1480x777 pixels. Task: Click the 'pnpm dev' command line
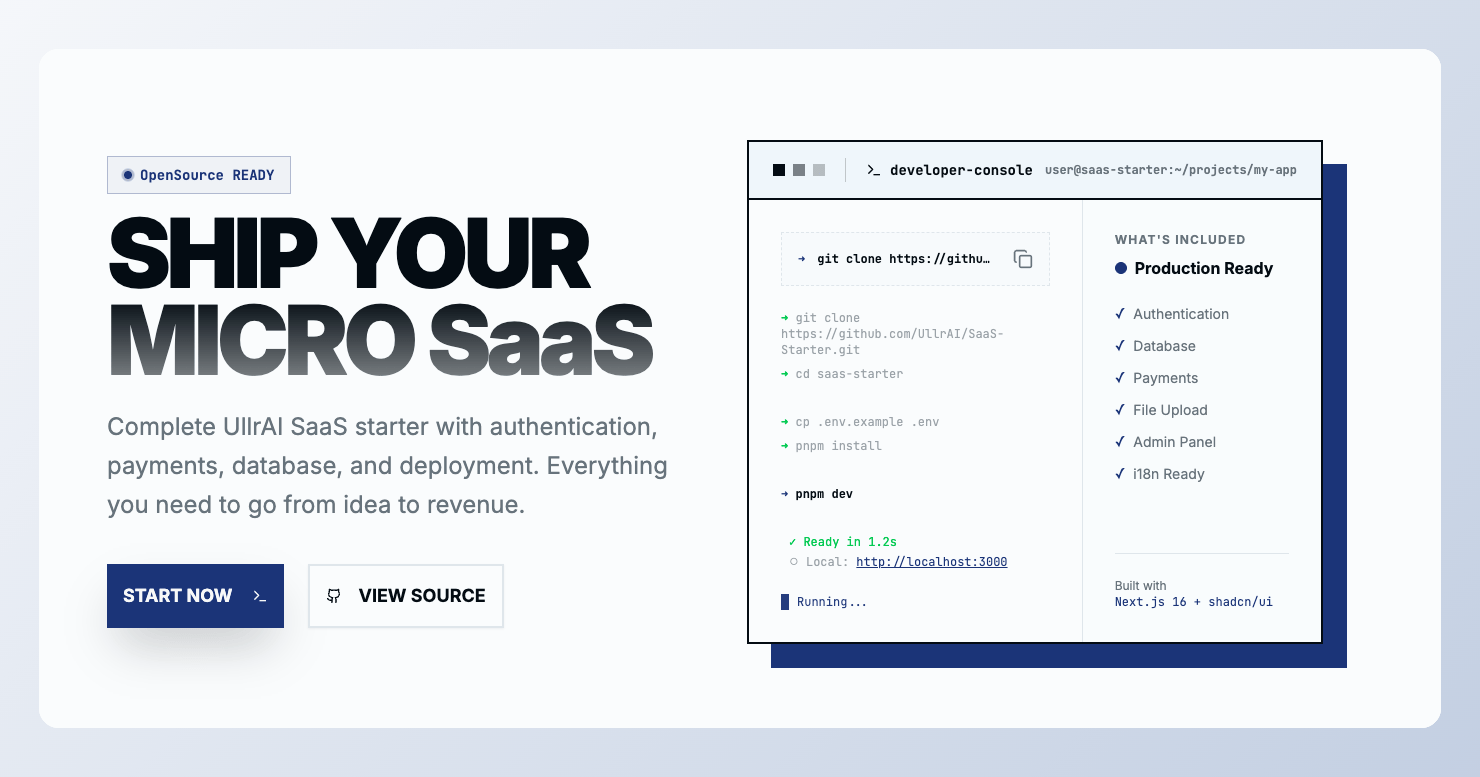[817, 494]
